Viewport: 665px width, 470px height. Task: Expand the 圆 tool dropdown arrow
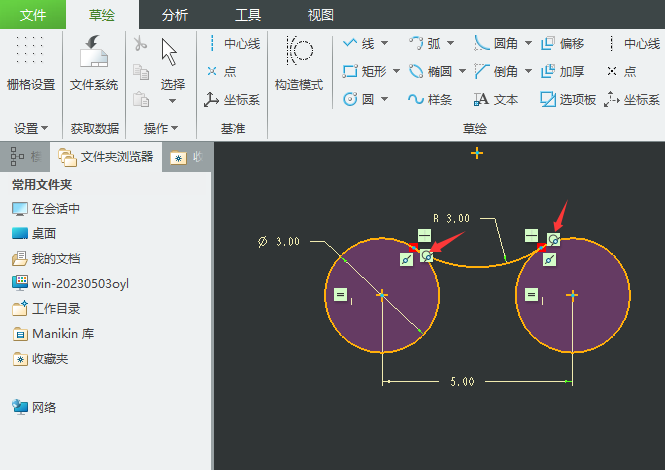pyautogui.click(x=385, y=99)
